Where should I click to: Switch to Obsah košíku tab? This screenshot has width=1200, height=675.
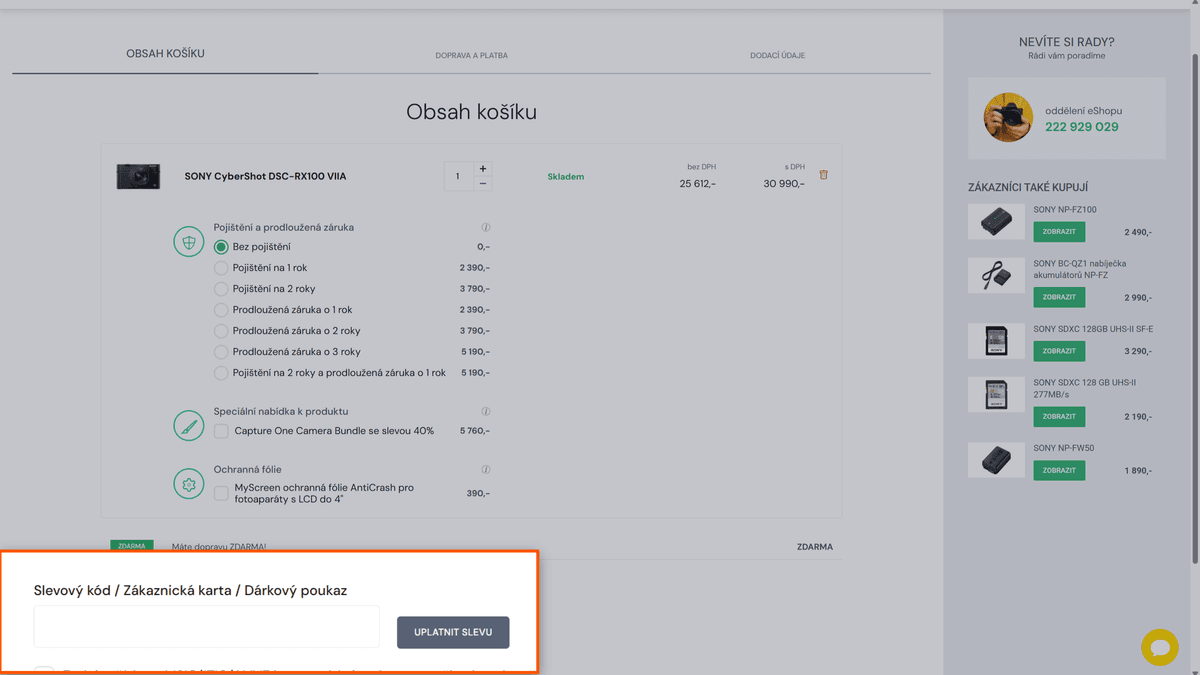(165, 53)
